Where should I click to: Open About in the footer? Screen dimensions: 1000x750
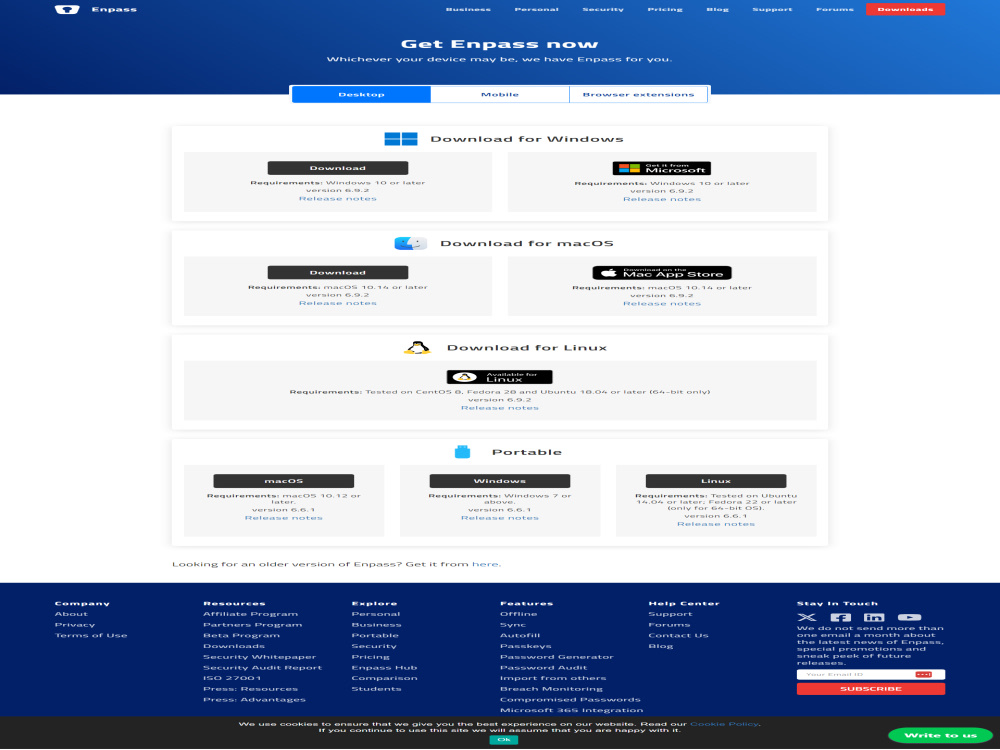[x=71, y=614]
